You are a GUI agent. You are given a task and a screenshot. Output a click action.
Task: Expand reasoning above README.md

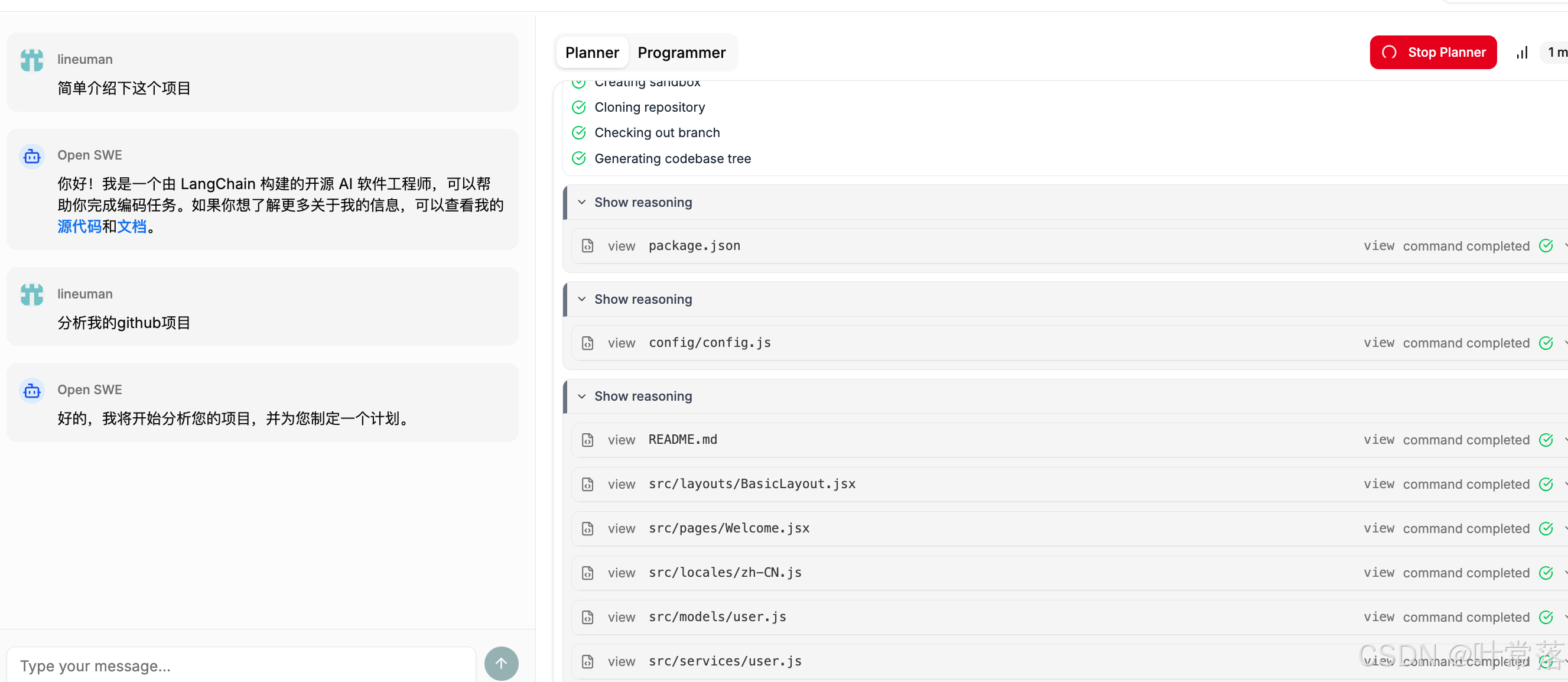coord(642,396)
